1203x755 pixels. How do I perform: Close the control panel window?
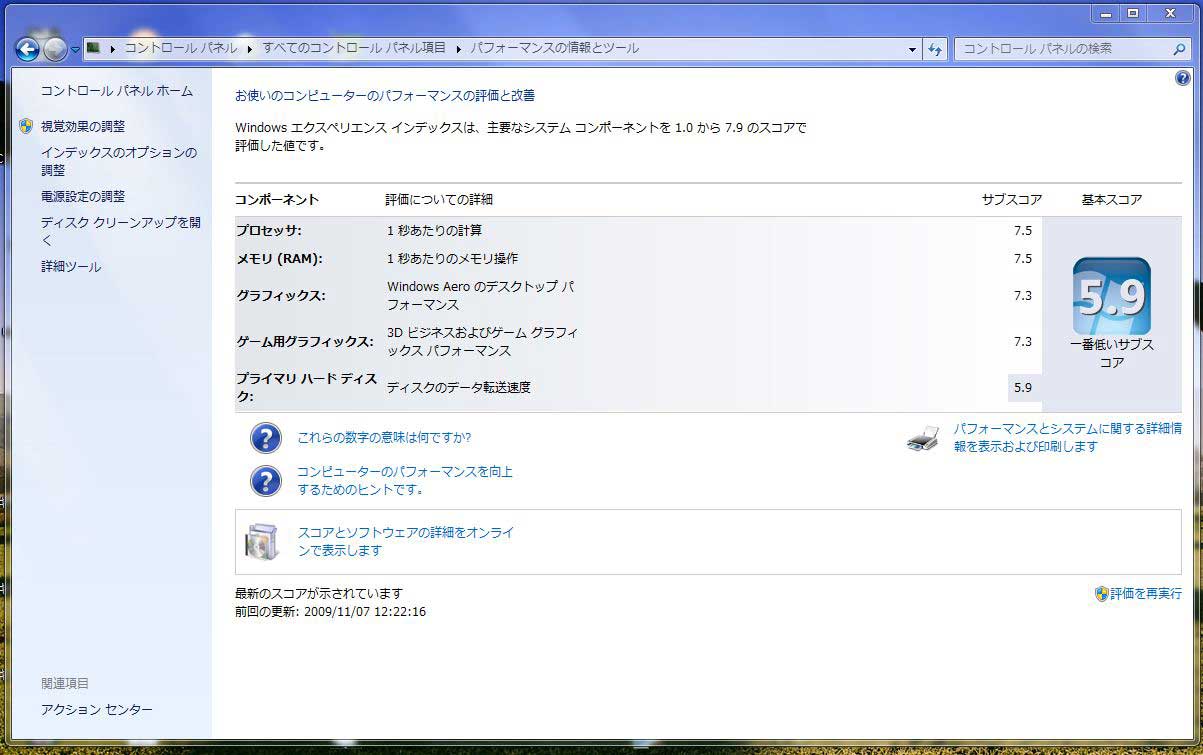point(1169,14)
